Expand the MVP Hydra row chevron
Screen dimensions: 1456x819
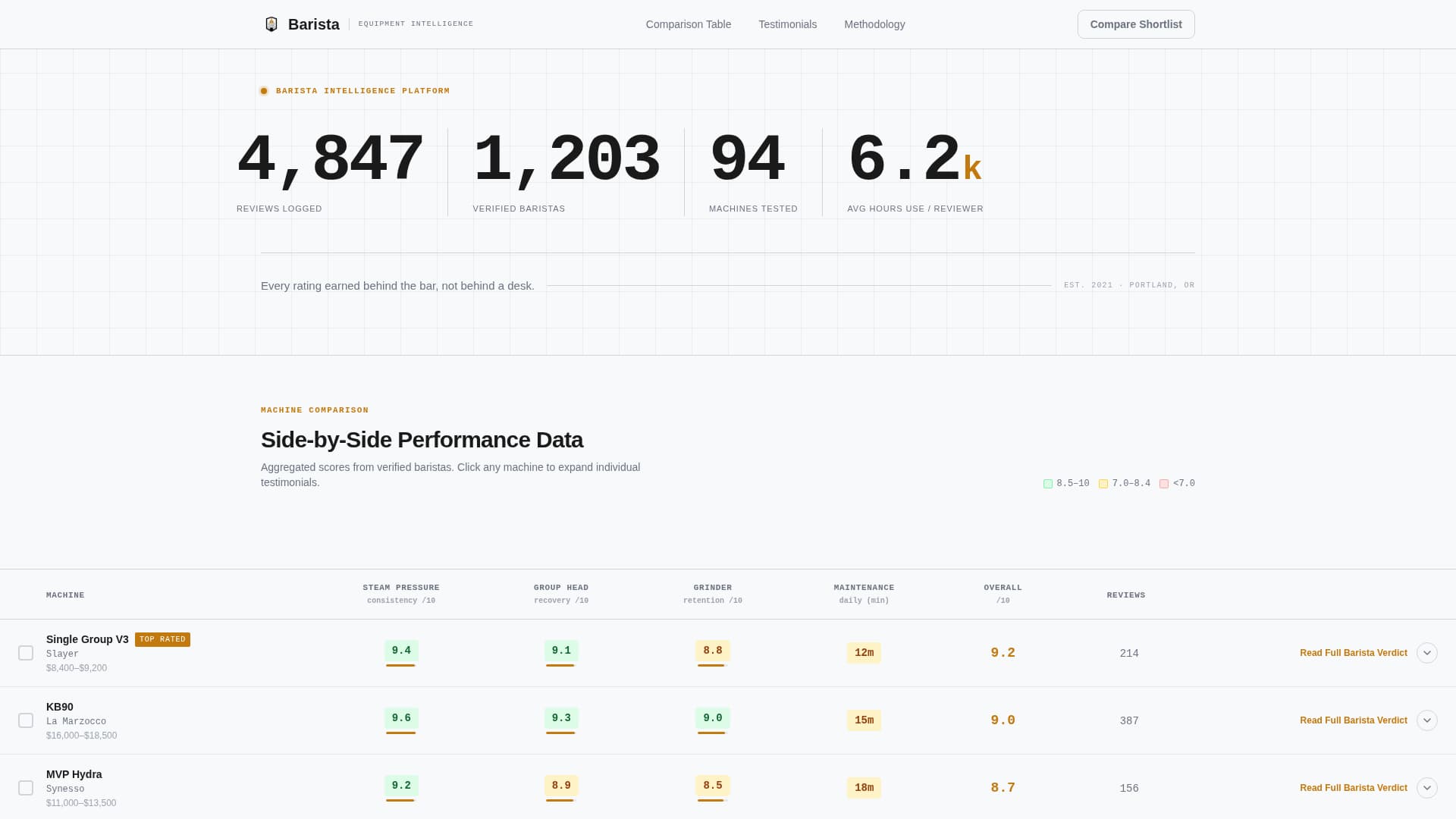pos(1427,788)
